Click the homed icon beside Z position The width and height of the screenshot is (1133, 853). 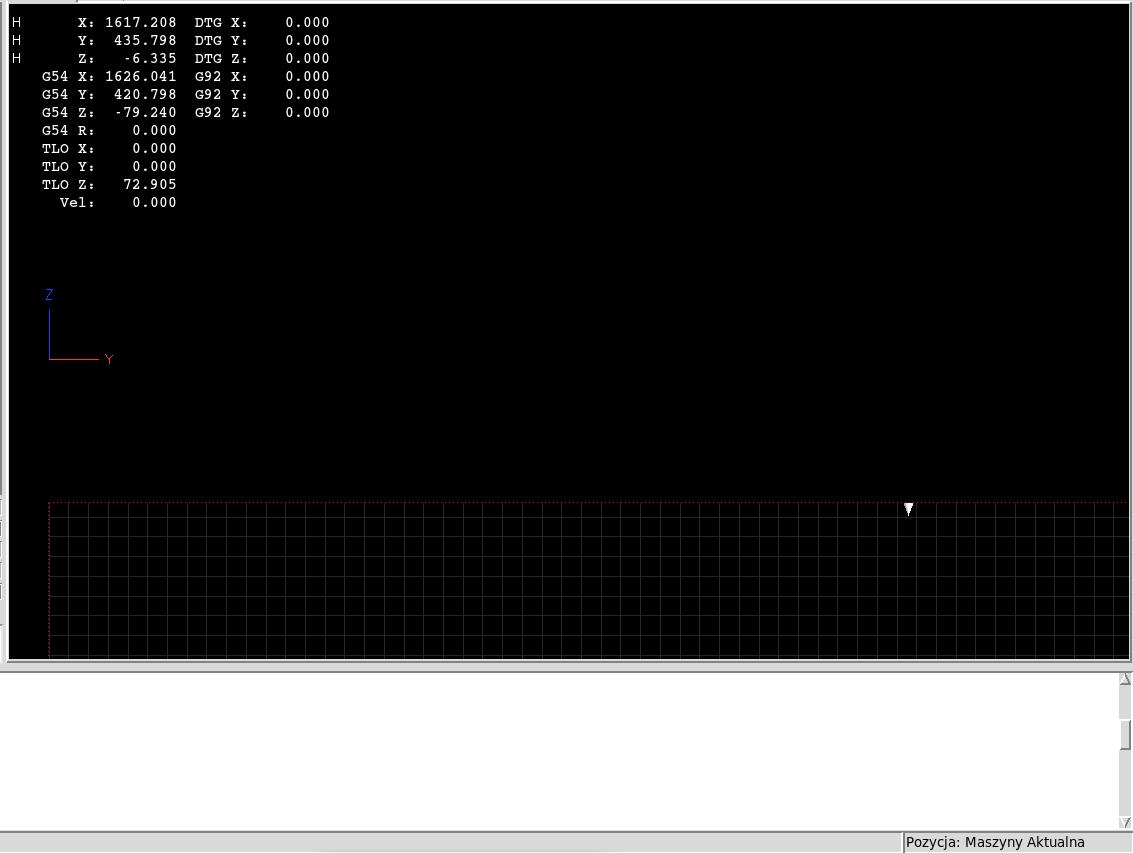point(17,59)
